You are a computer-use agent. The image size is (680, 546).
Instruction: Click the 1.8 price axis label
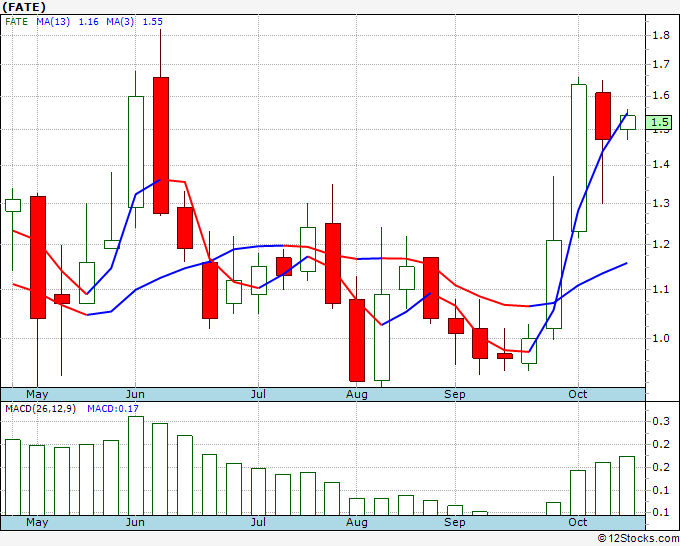(661, 36)
